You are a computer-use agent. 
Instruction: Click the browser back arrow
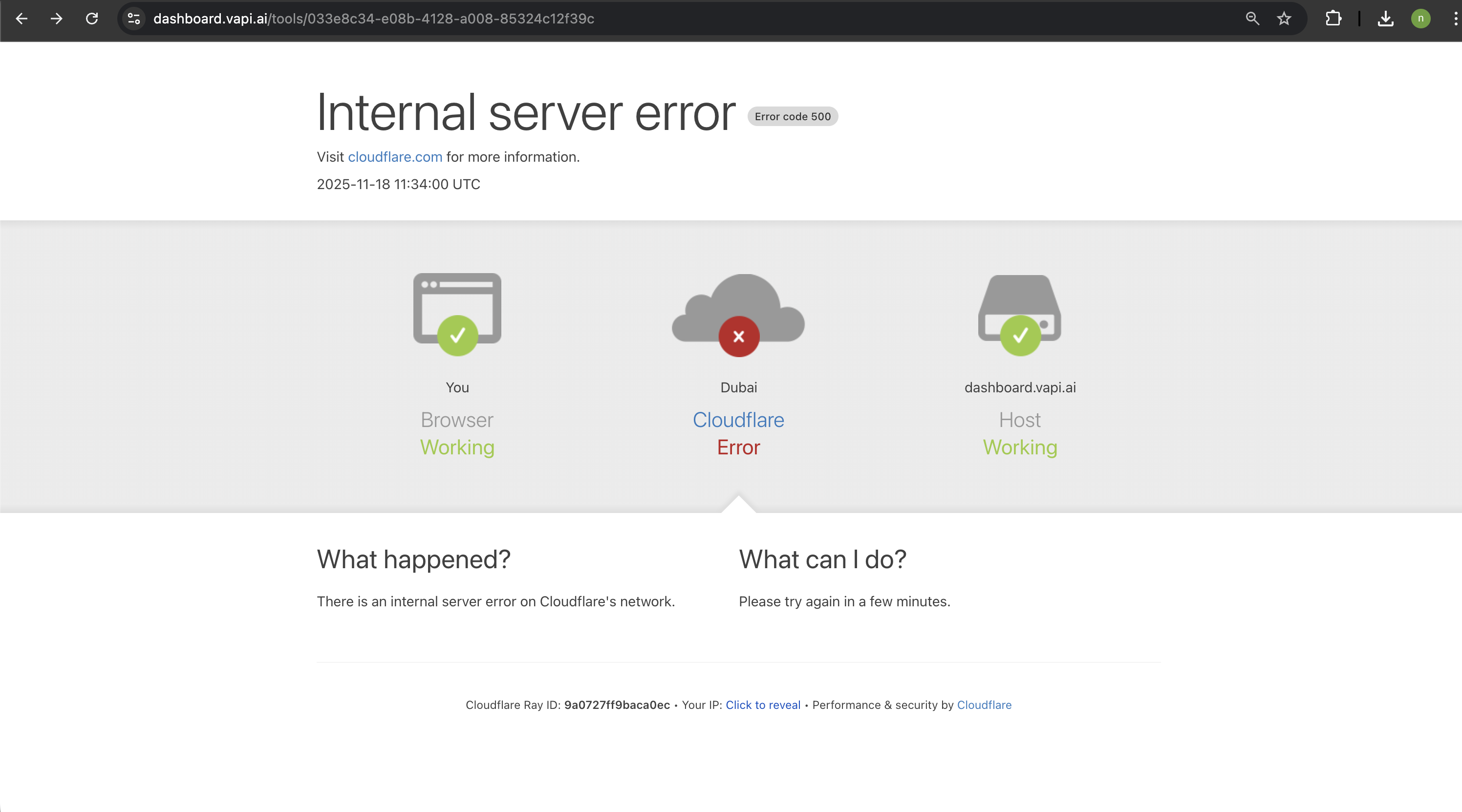point(21,19)
